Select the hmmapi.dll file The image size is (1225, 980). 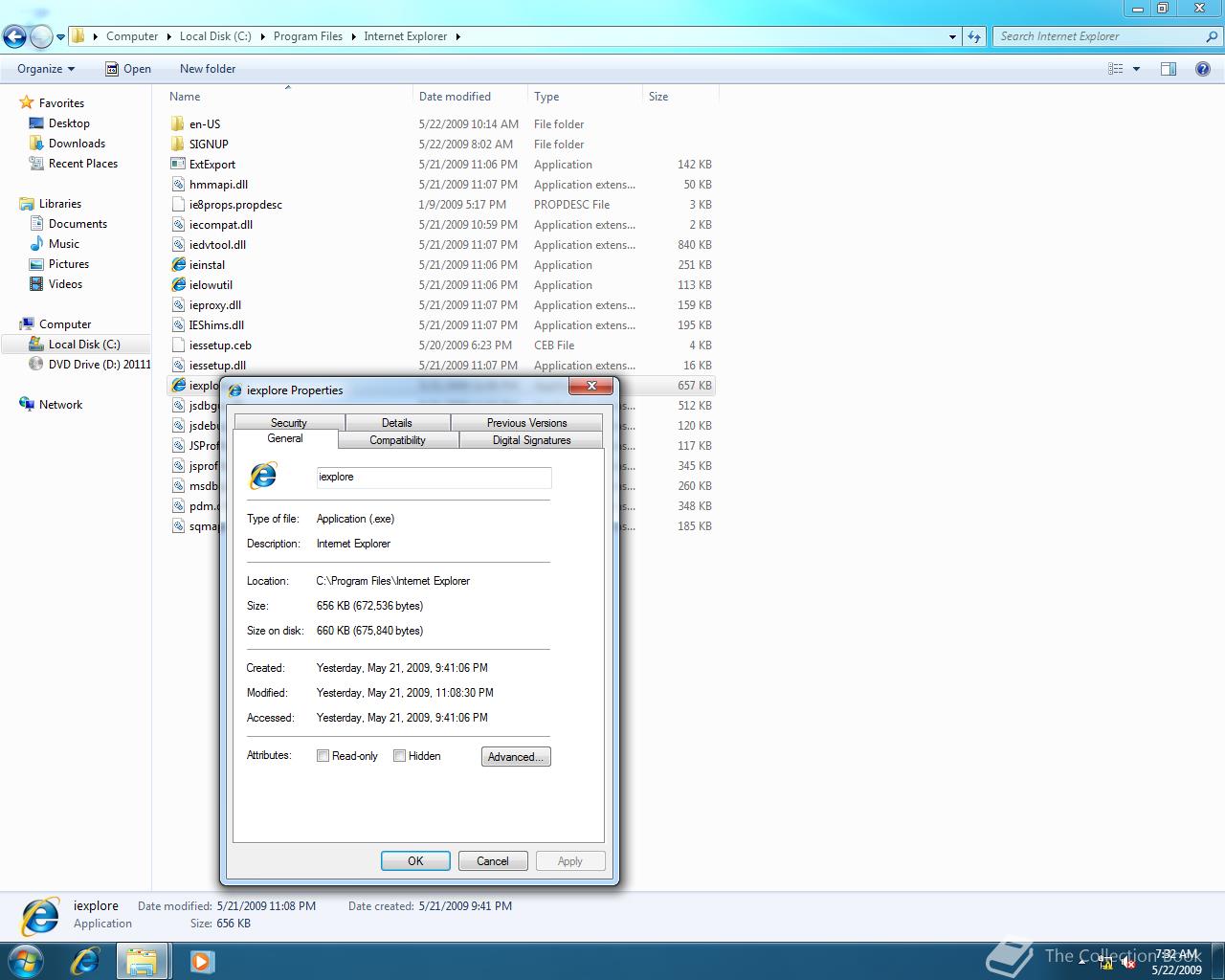pos(218,185)
